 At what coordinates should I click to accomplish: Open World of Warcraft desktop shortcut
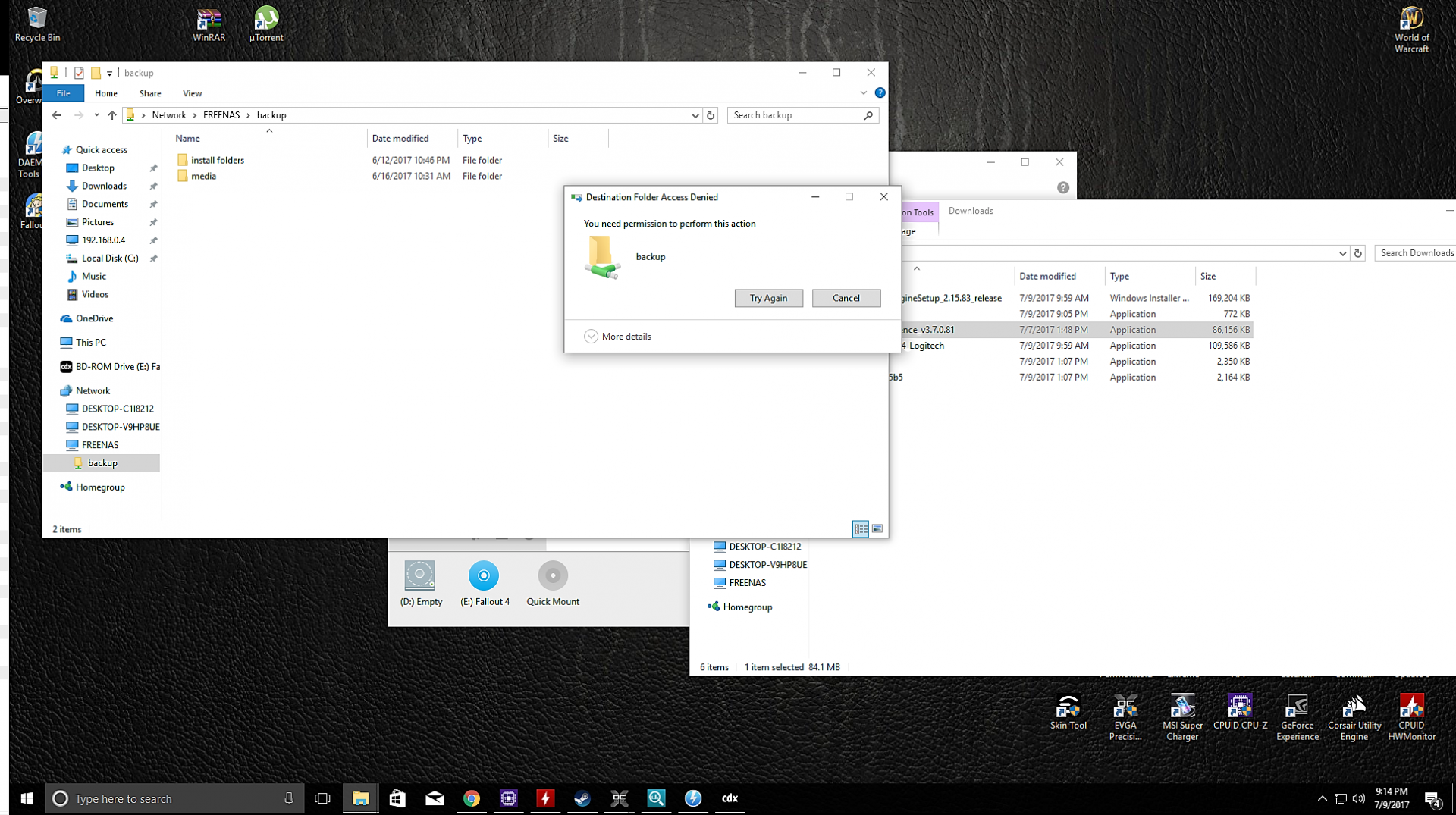1411,30
